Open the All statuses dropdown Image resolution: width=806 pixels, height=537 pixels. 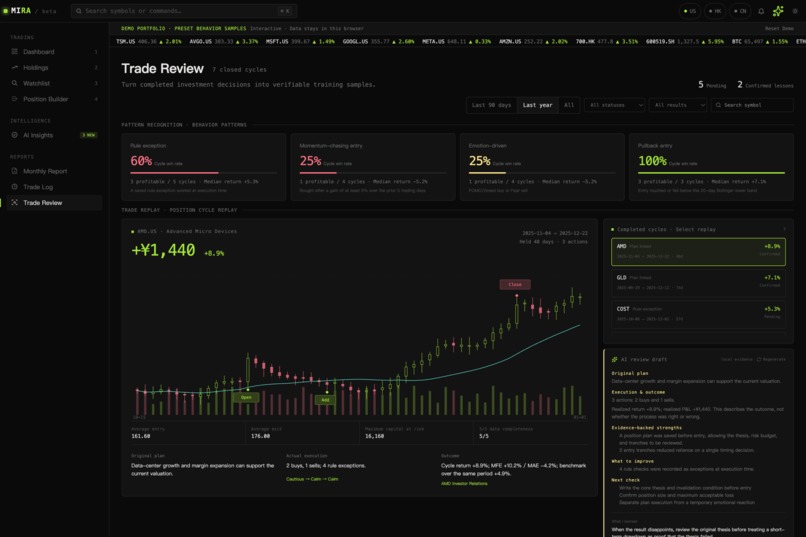(614, 105)
